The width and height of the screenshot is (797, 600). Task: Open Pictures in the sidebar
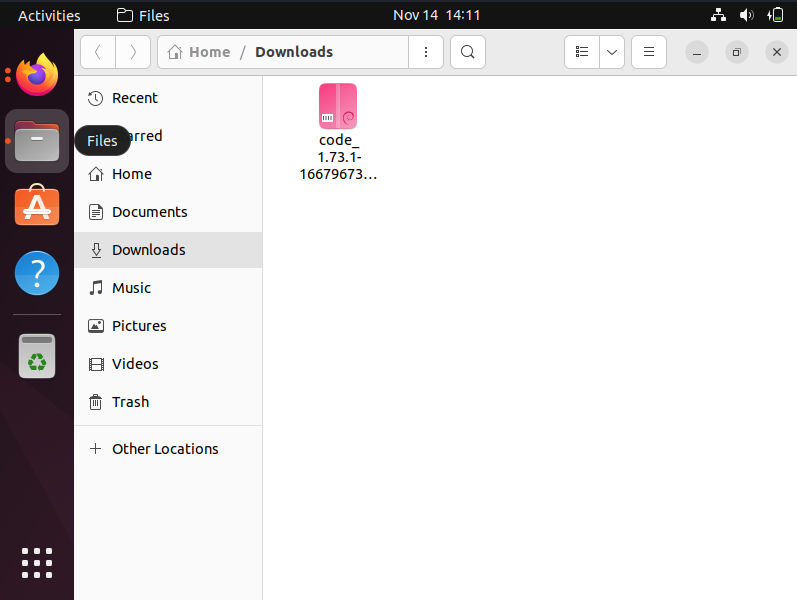pos(168,326)
